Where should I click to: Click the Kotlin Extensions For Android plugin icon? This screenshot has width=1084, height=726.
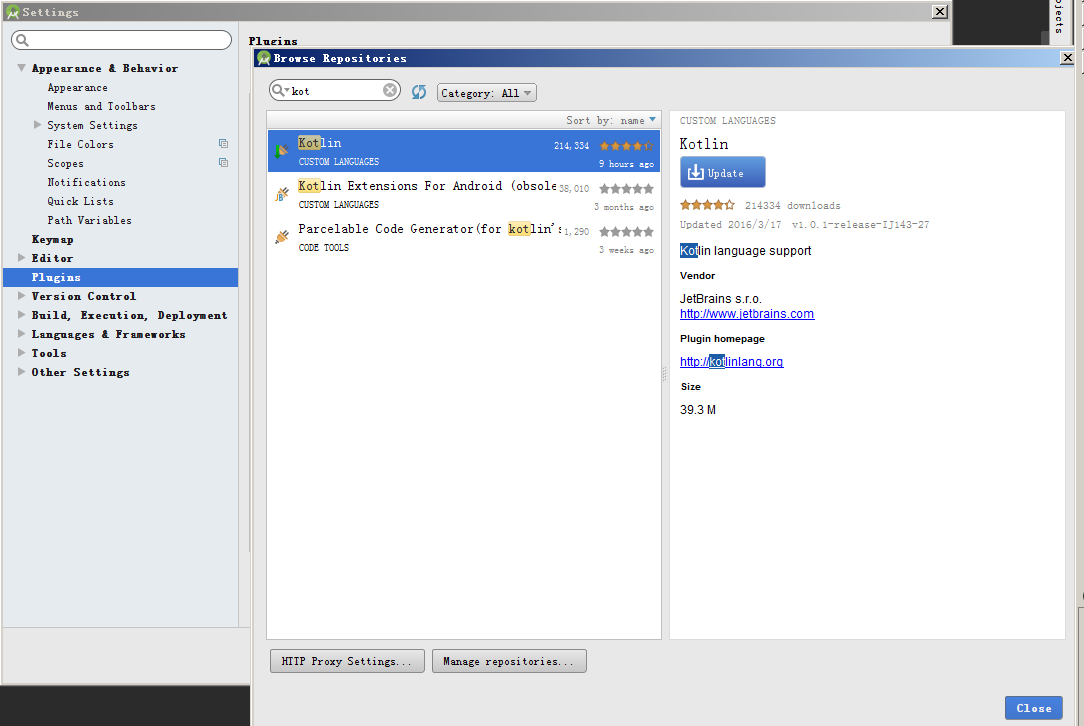[281, 194]
